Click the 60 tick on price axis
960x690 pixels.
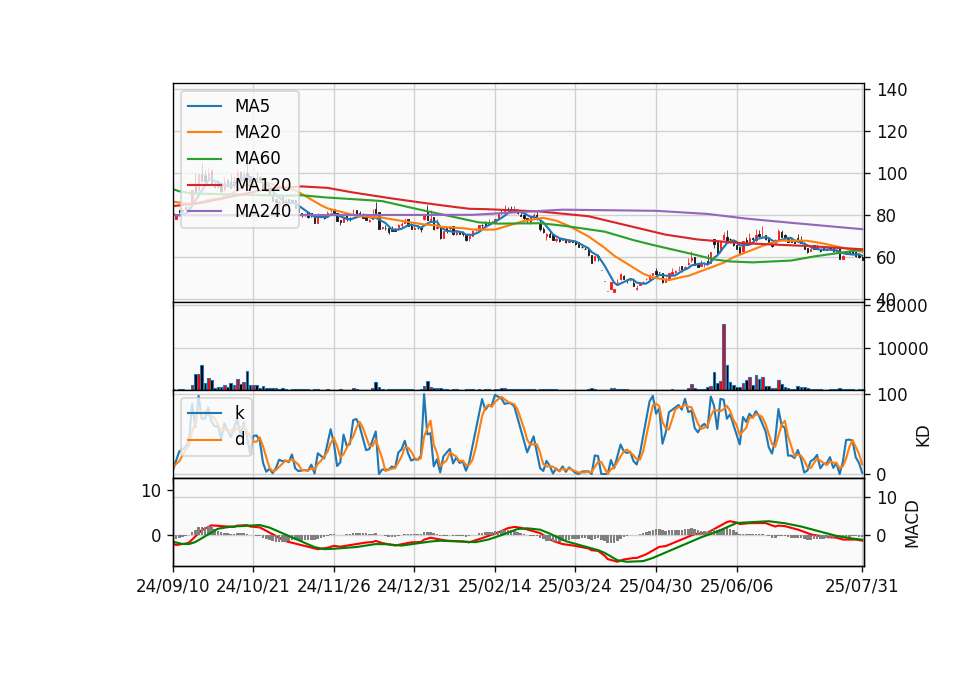(x=887, y=258)
